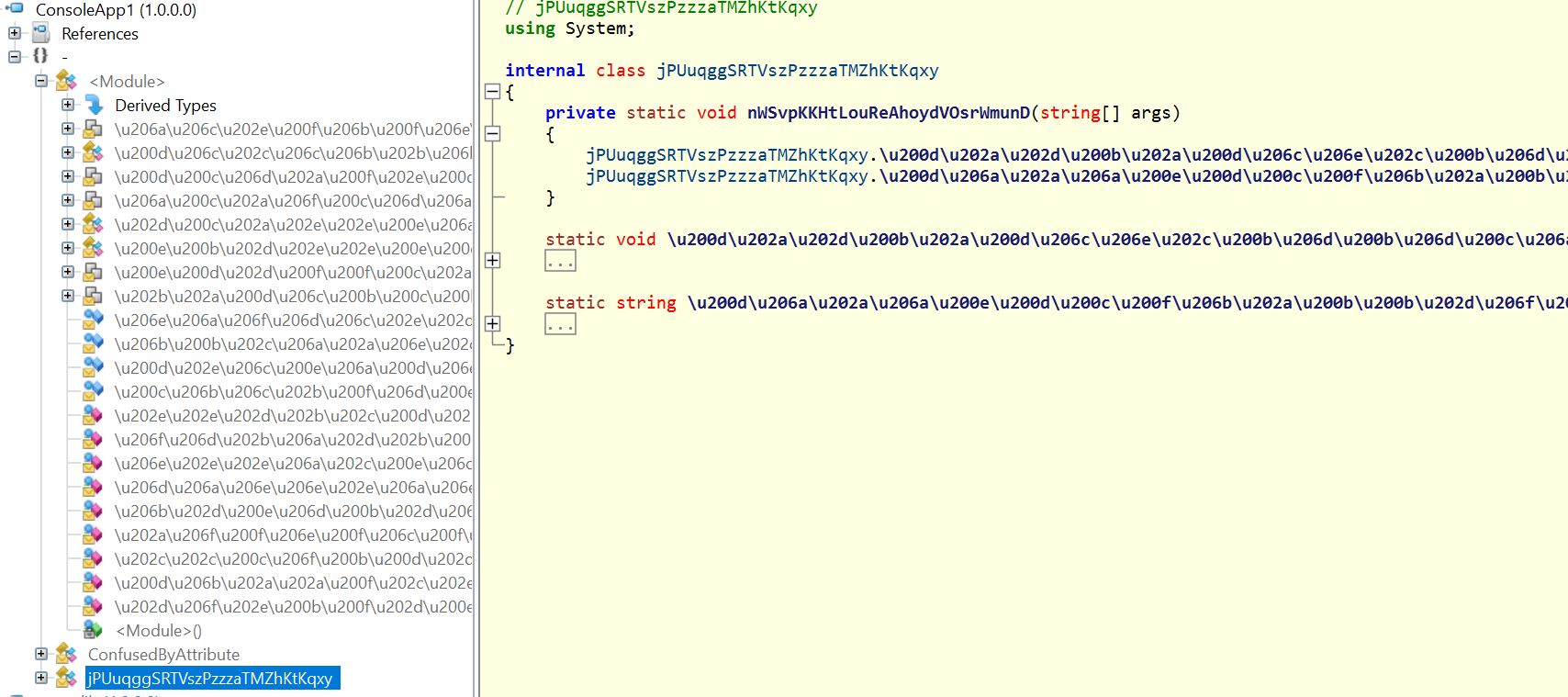Click the field icon beside \u206e\u202e\u202e
The width and height of the screenshot is (1568, 697).
coord(94,463)
